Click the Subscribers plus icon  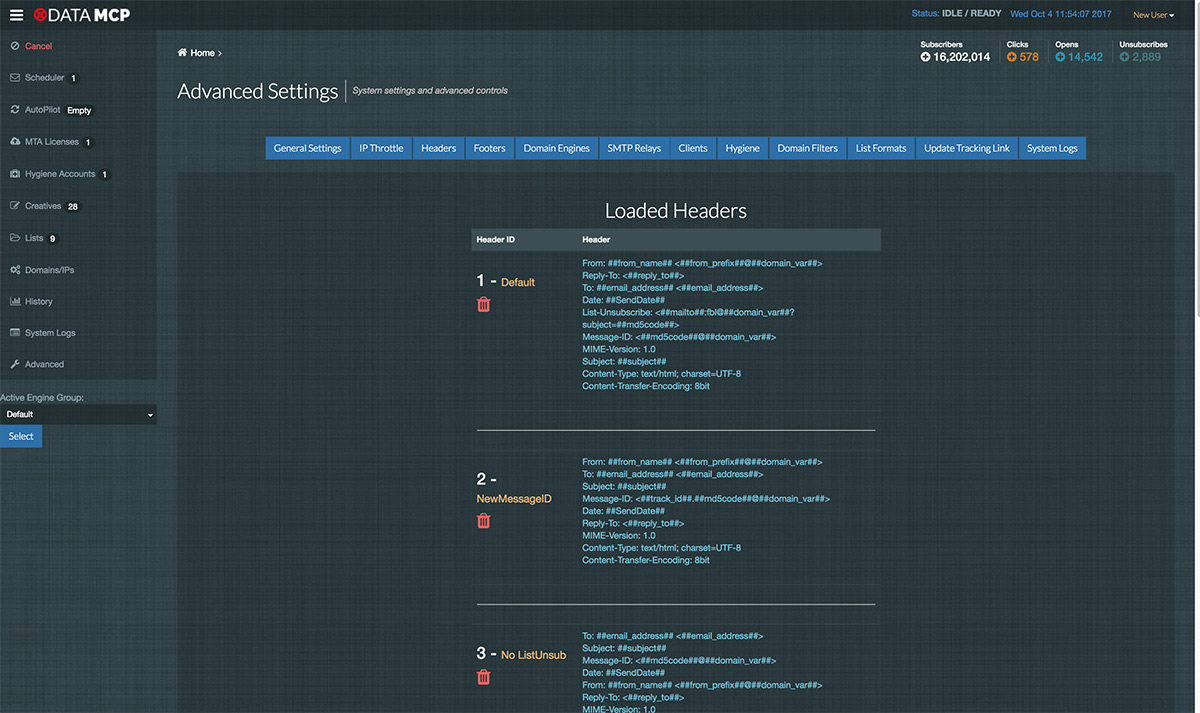(925, 57)
